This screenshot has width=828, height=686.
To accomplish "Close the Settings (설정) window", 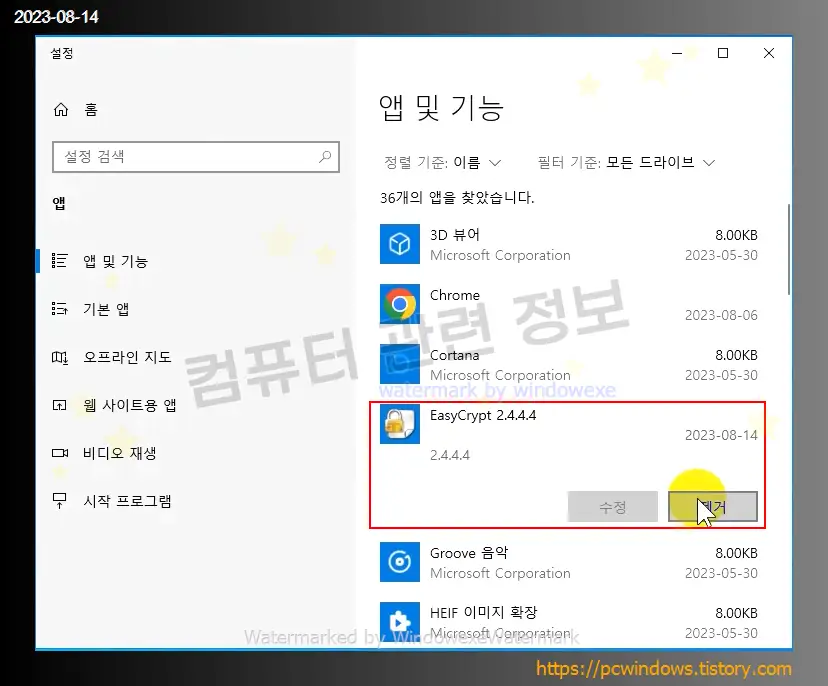I will (769, 53).
